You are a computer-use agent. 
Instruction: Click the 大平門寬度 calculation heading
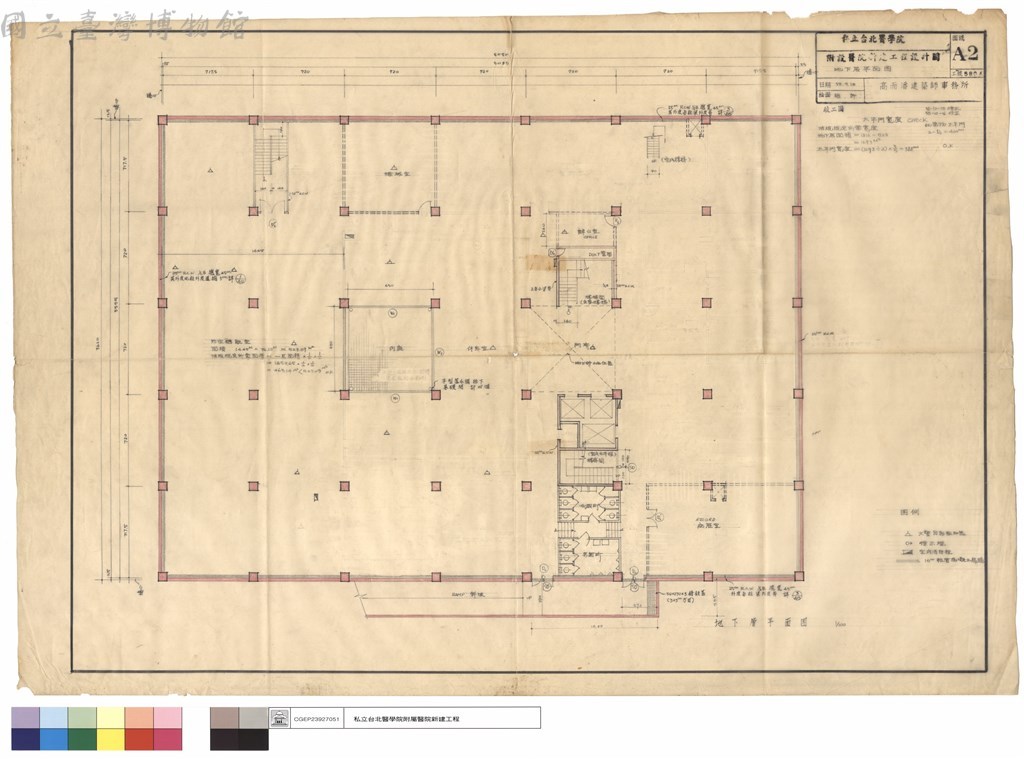click(x=880, y=120)
